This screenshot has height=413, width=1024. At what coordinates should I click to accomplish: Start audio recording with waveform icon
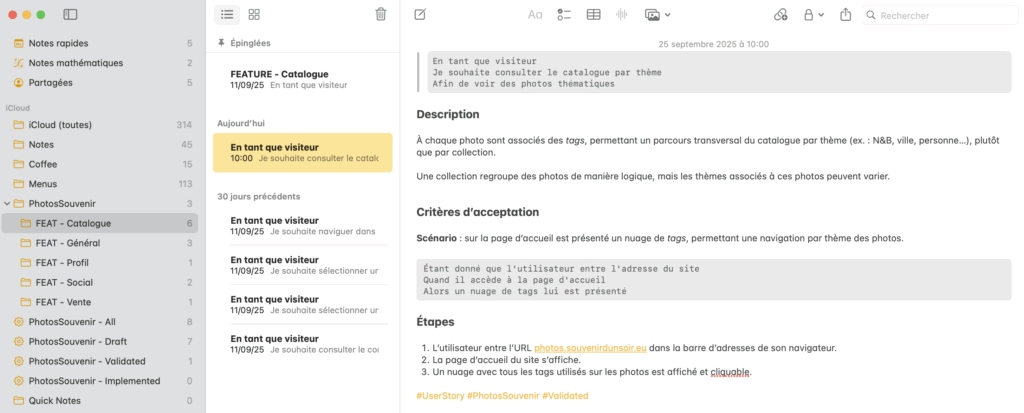click(x=622, y=15)
